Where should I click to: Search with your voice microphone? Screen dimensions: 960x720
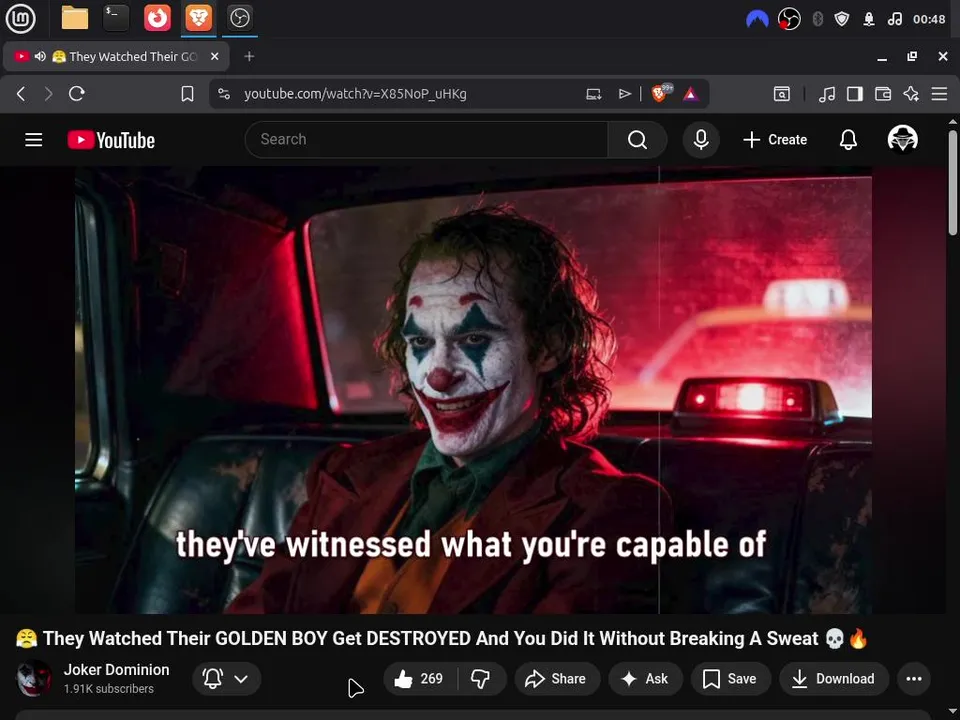701,140
